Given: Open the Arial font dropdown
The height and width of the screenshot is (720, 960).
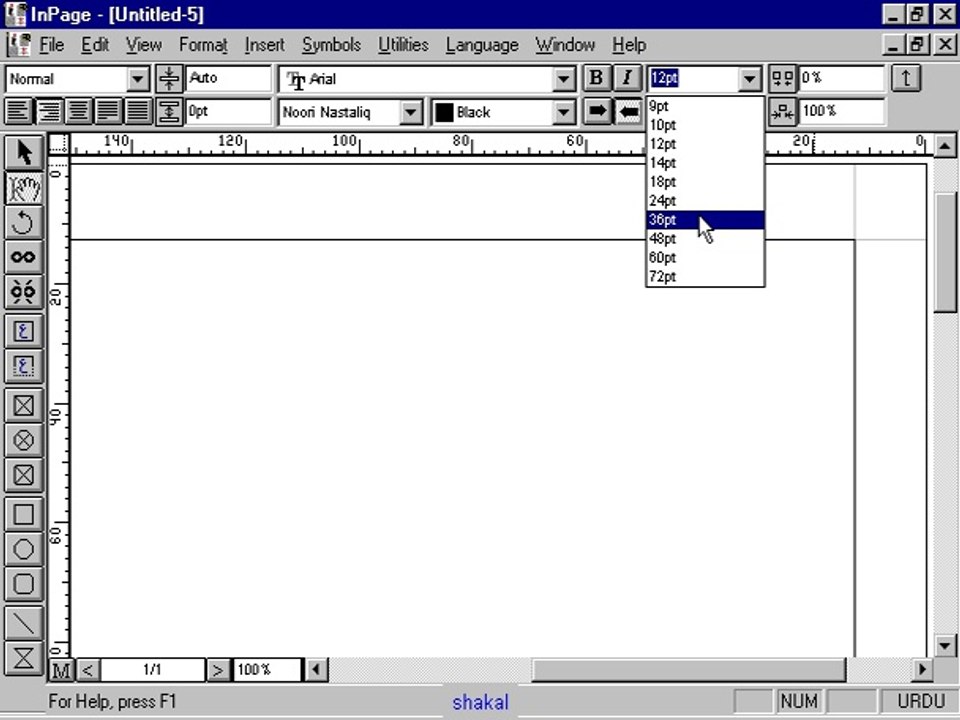Looking at the screenshot, I should [x=563, y=79].
